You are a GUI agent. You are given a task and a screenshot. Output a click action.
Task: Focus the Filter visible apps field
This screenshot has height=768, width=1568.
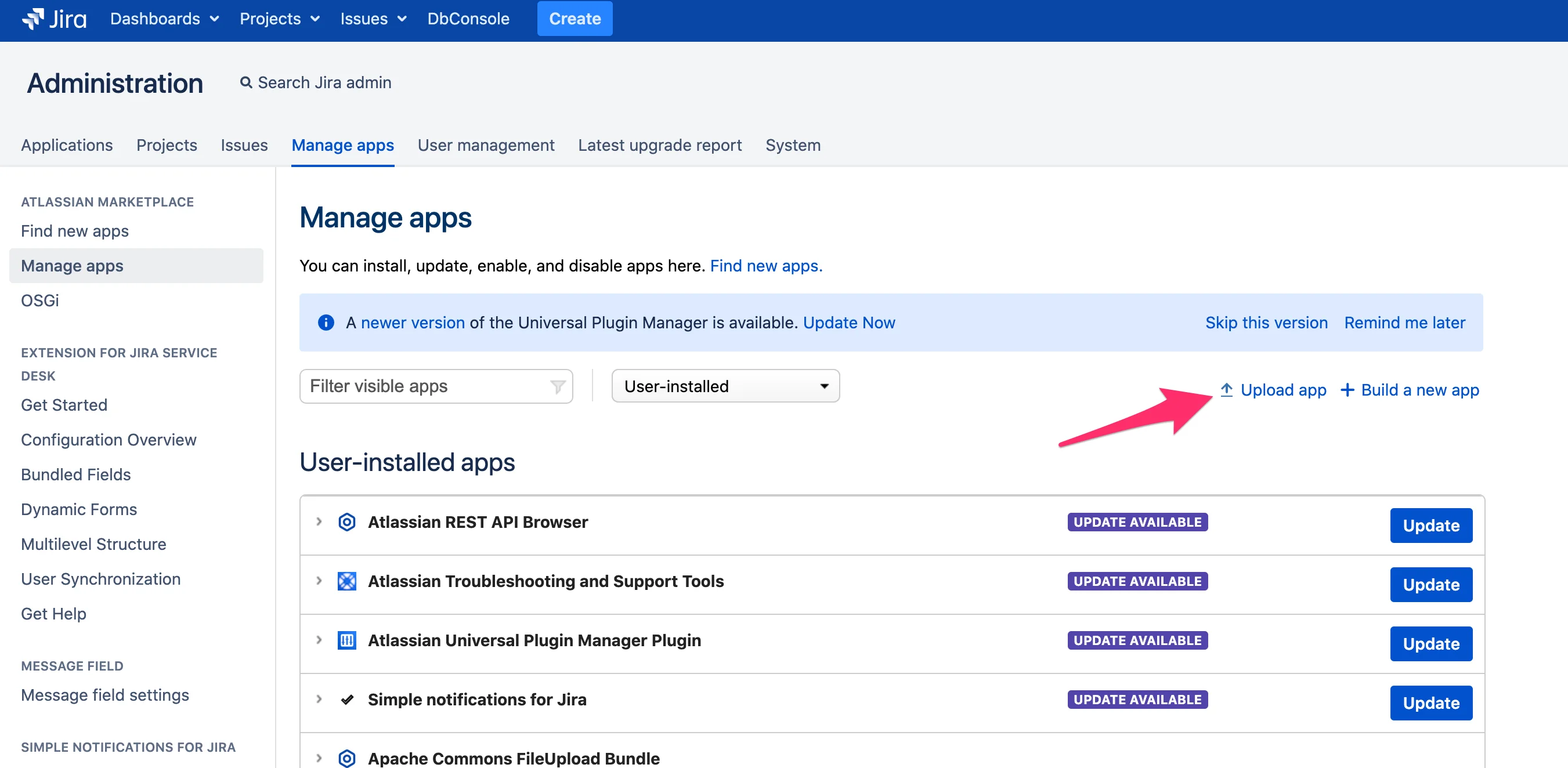point(436,386)
